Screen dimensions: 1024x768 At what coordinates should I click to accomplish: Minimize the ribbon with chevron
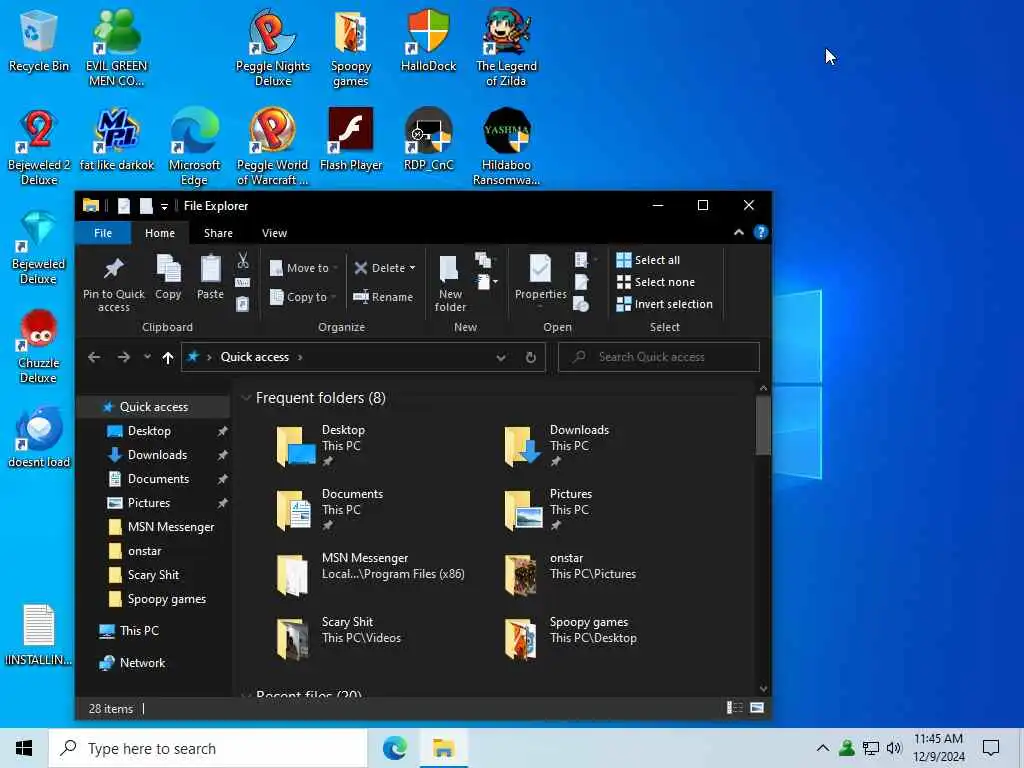[x=739, y=232]
